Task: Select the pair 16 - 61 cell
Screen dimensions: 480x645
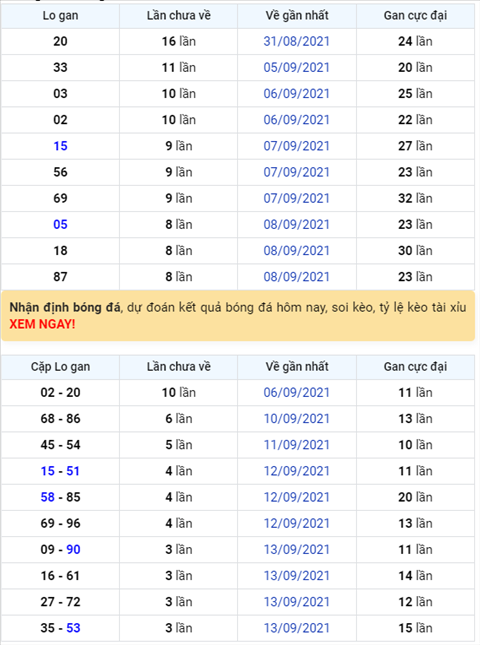Action: point(60,576)
